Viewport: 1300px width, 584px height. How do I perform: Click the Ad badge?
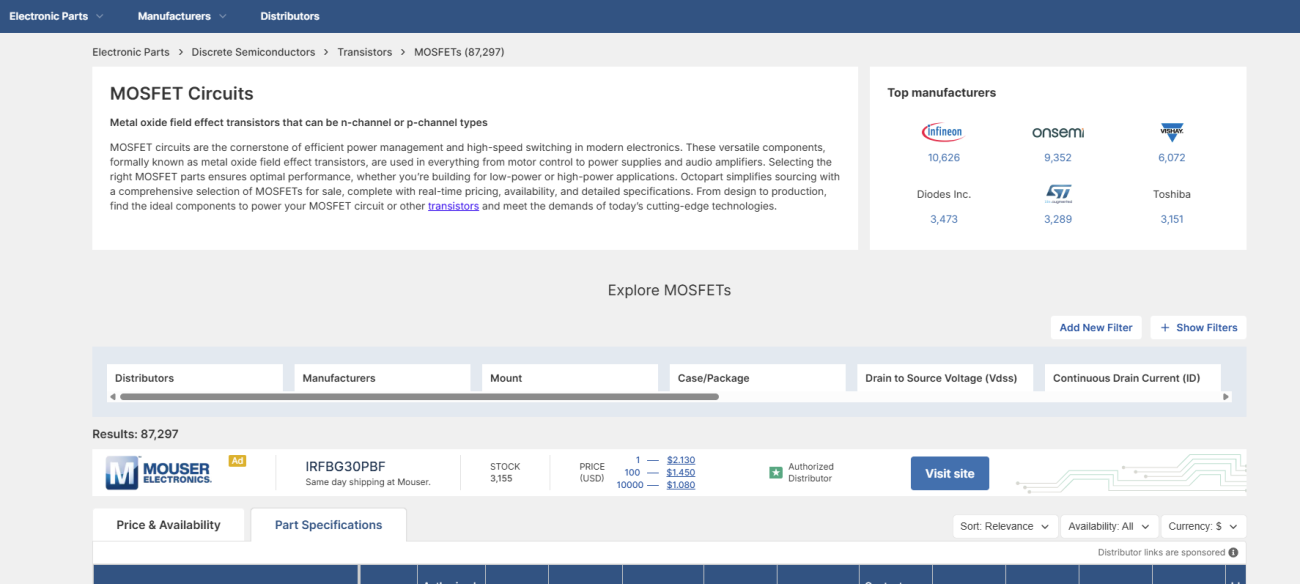[x=237, y=461]
